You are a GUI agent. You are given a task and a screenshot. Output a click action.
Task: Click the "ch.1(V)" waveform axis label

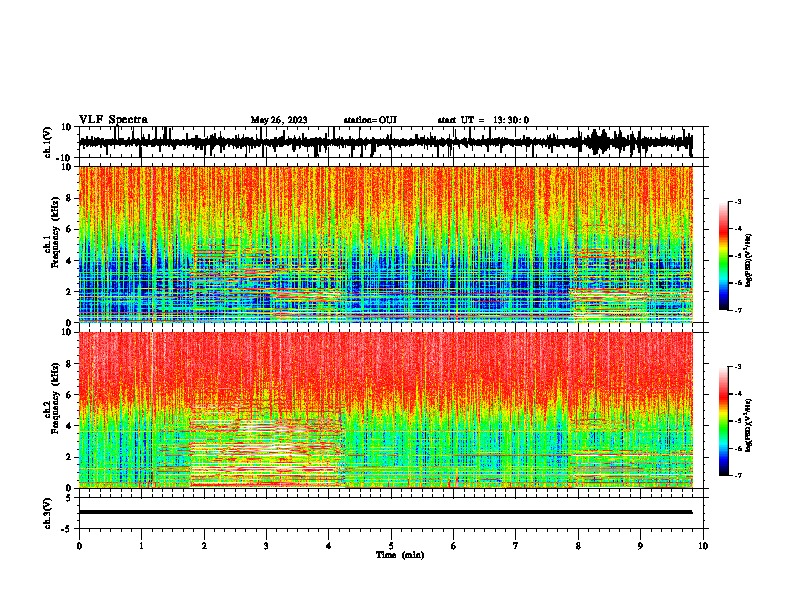coord(48,142)
